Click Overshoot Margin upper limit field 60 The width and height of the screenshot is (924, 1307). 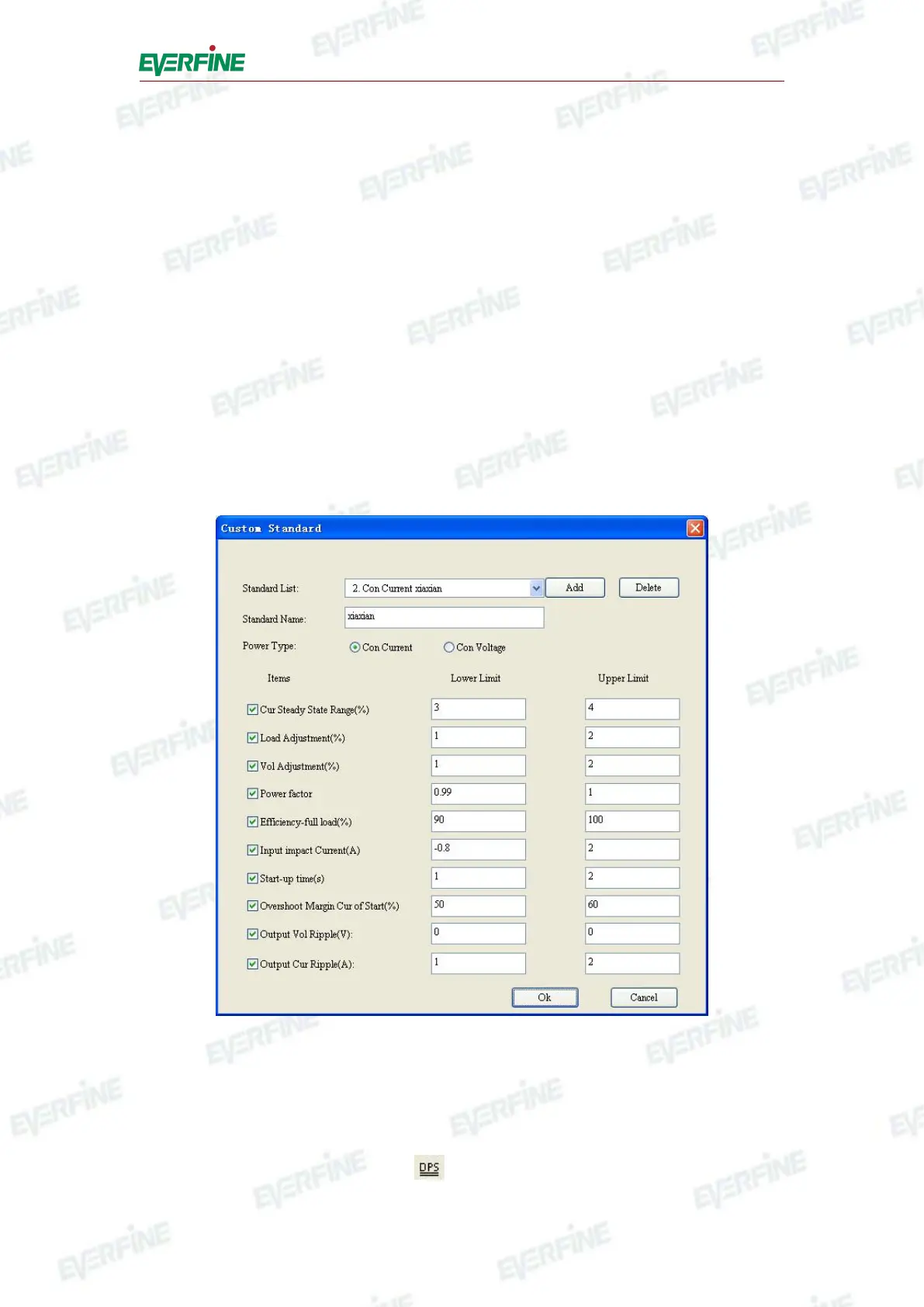click(632, 906)
